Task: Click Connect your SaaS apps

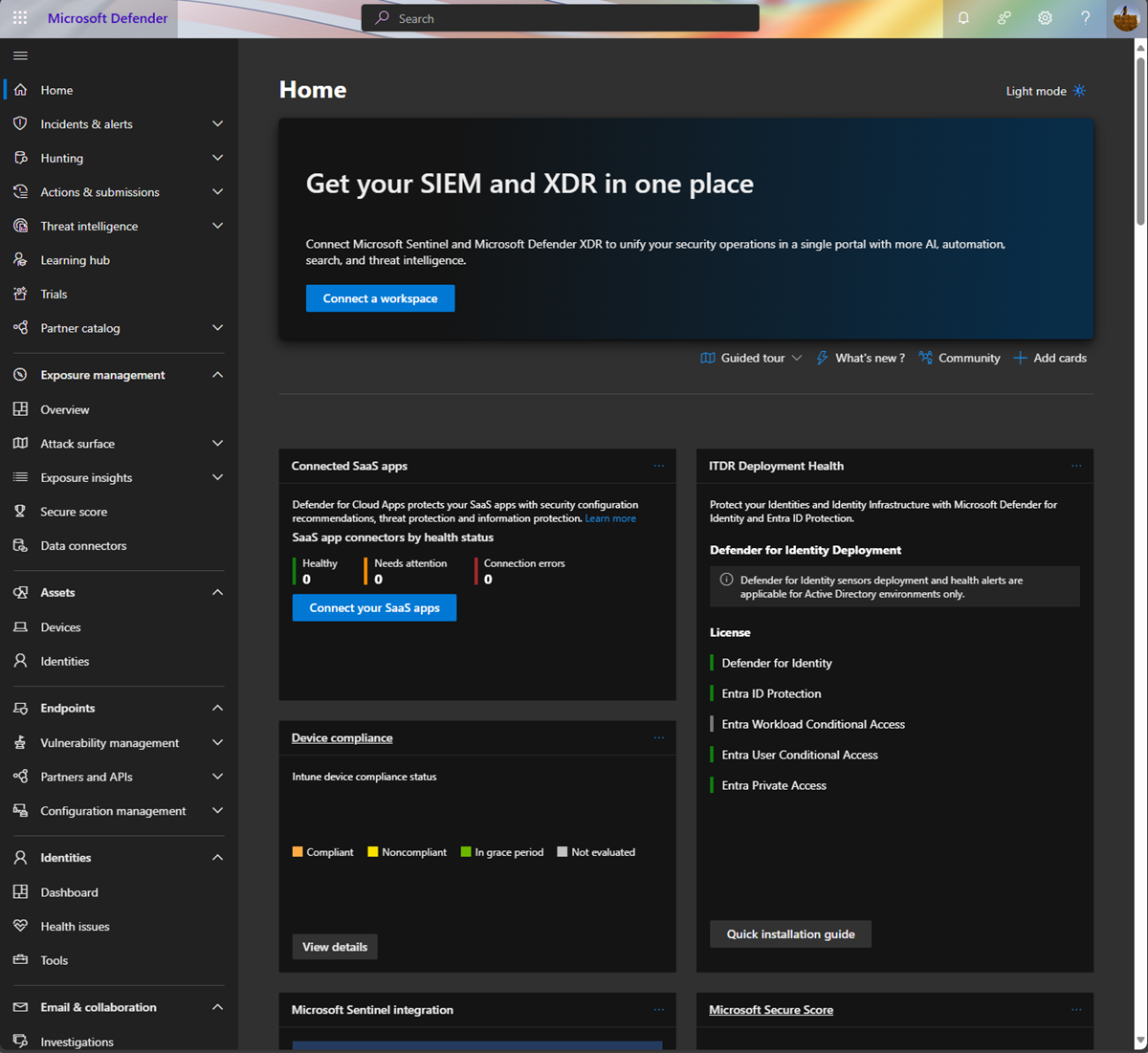Action: (x=373, y=607)
